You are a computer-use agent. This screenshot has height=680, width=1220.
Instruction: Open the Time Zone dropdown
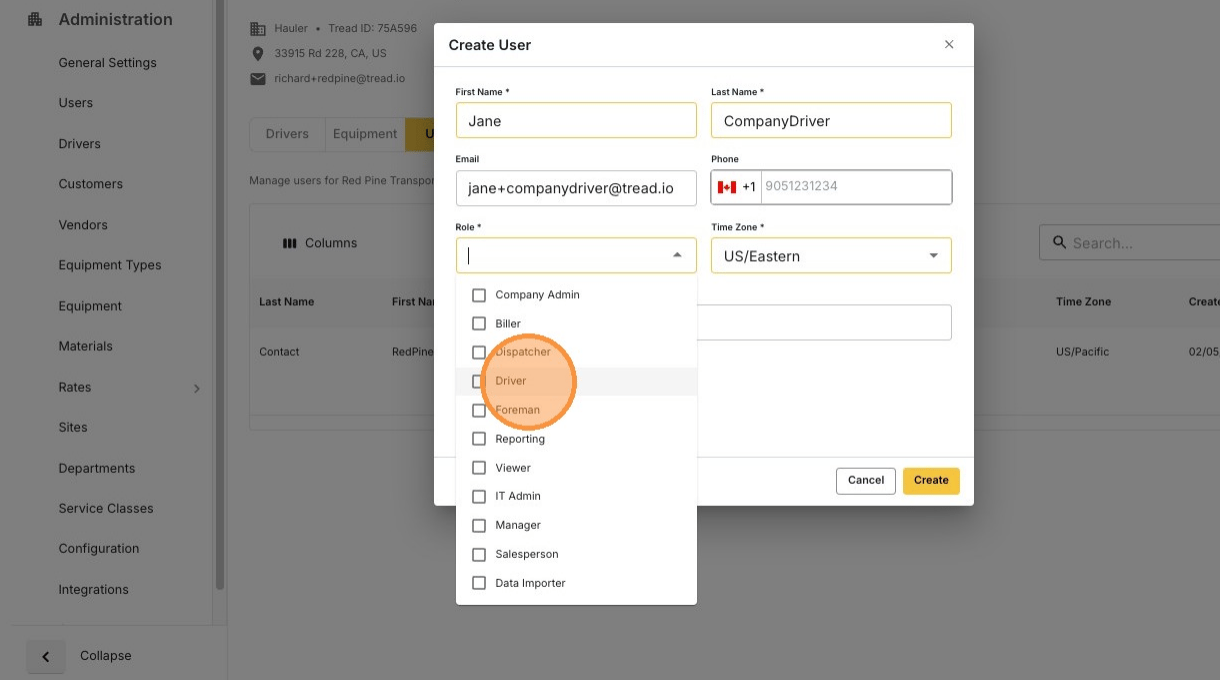tap(831, 255)
